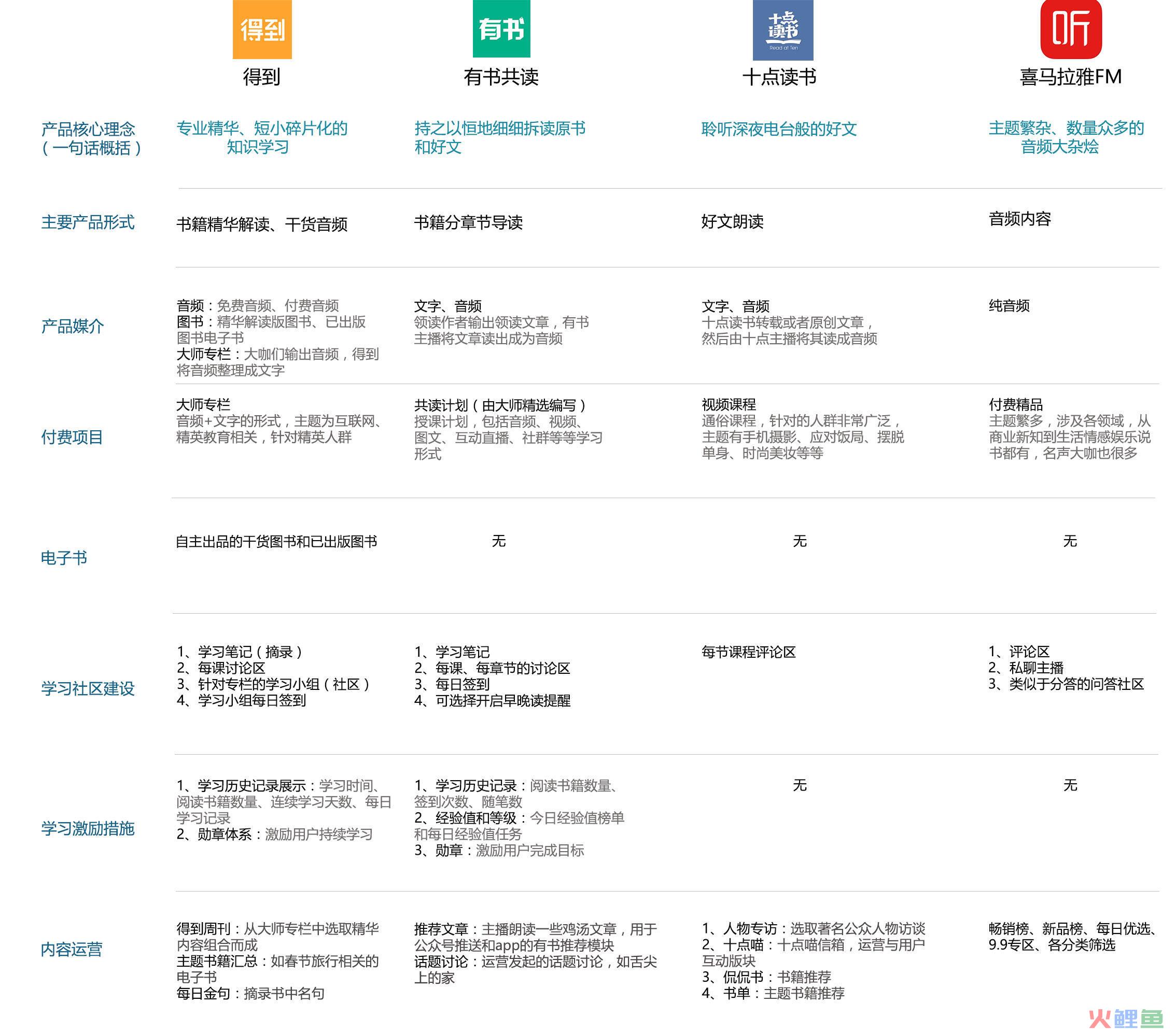Click 无 in 学习激励措施 row under 喜马拉雅FM

tap(1070, 785)
